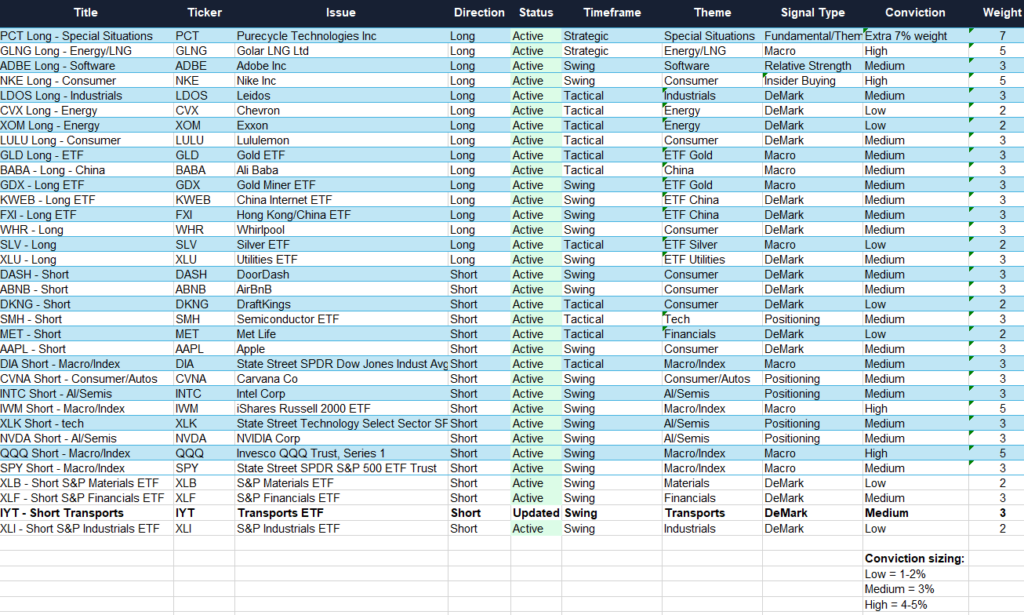Click the Status column header
Viewport: 1024px width, 615px height.
536,12
